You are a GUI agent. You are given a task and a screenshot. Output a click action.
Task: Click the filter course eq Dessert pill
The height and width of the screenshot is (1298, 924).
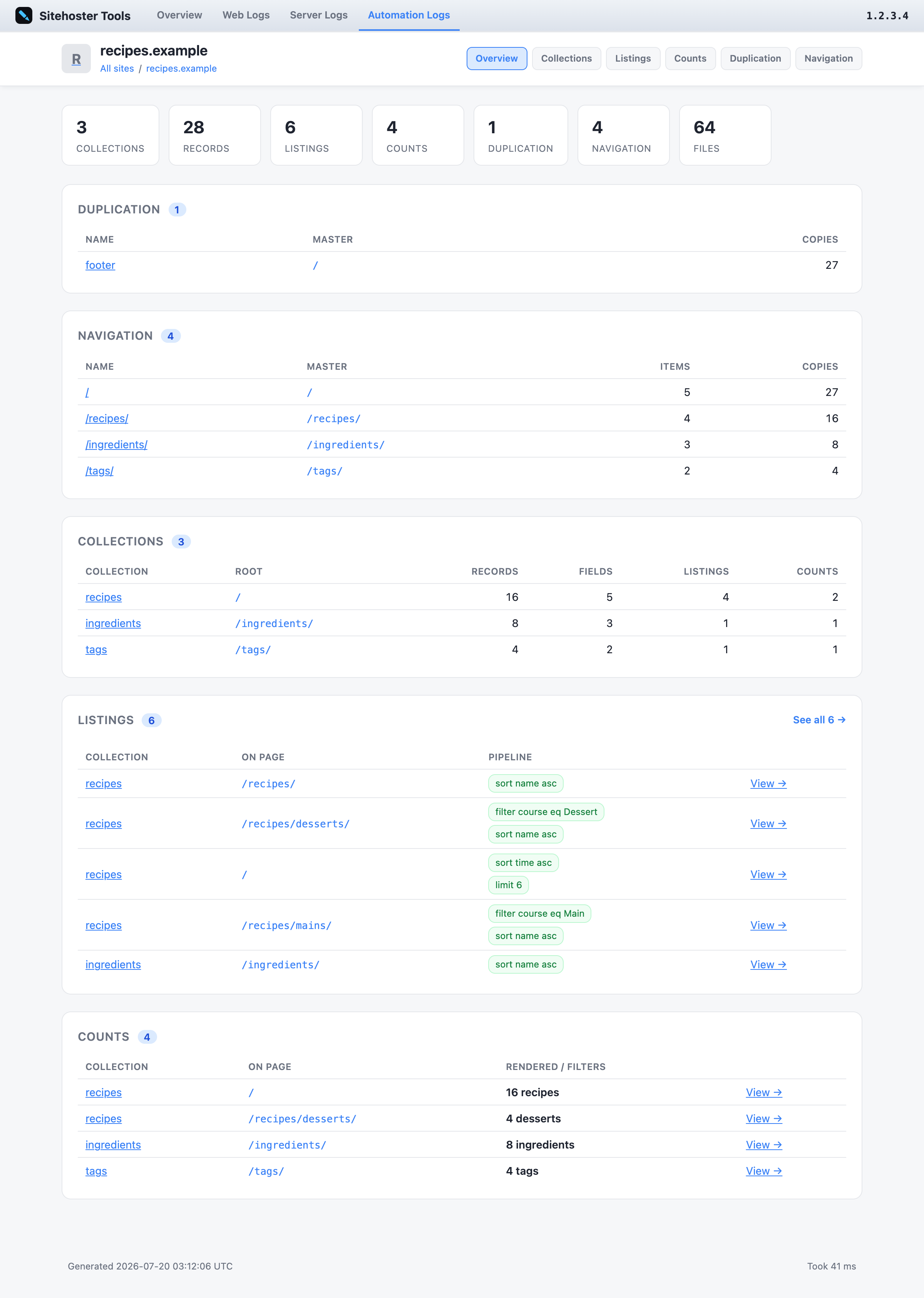pos(546,812)
